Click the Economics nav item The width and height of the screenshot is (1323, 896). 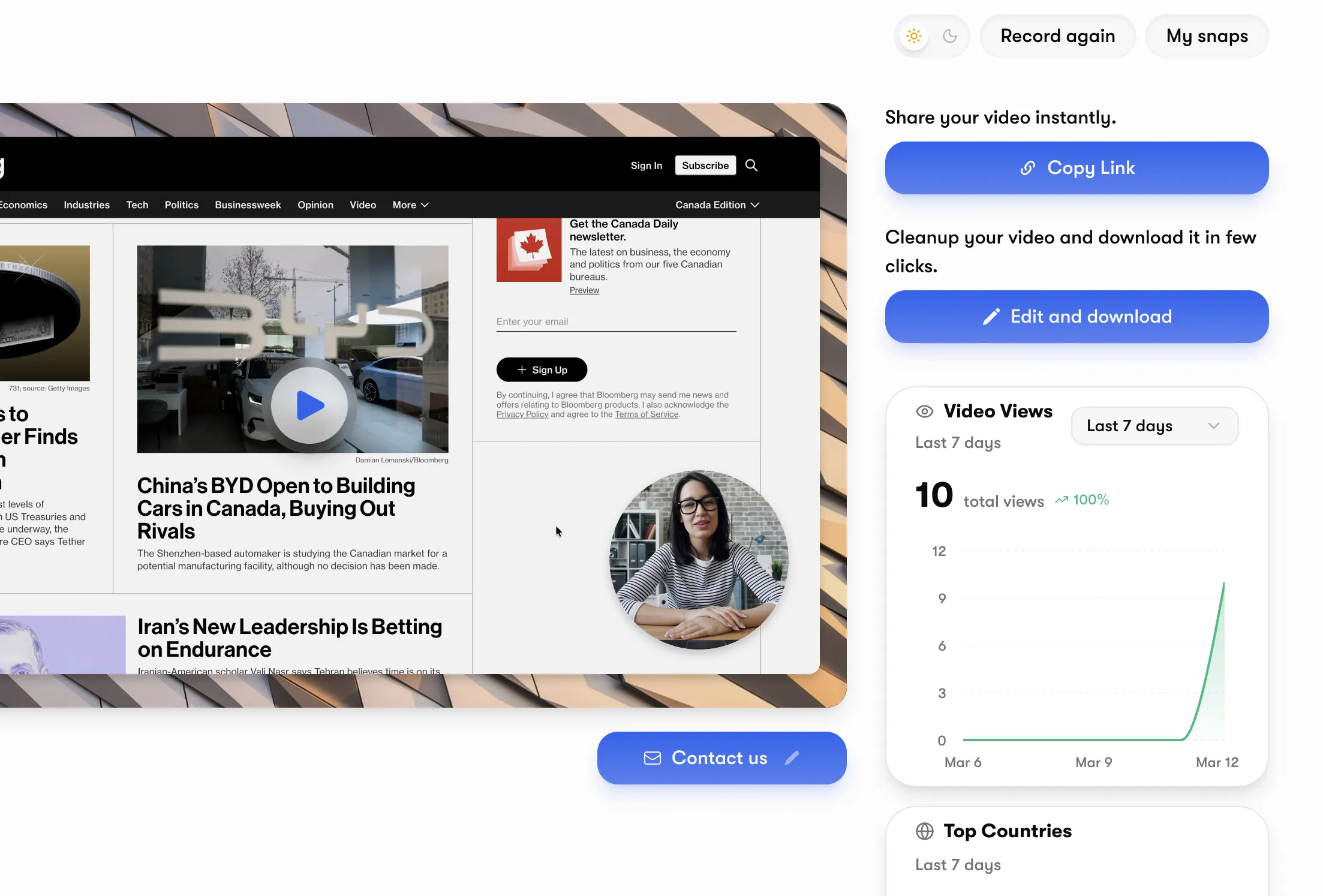point(23,205)
